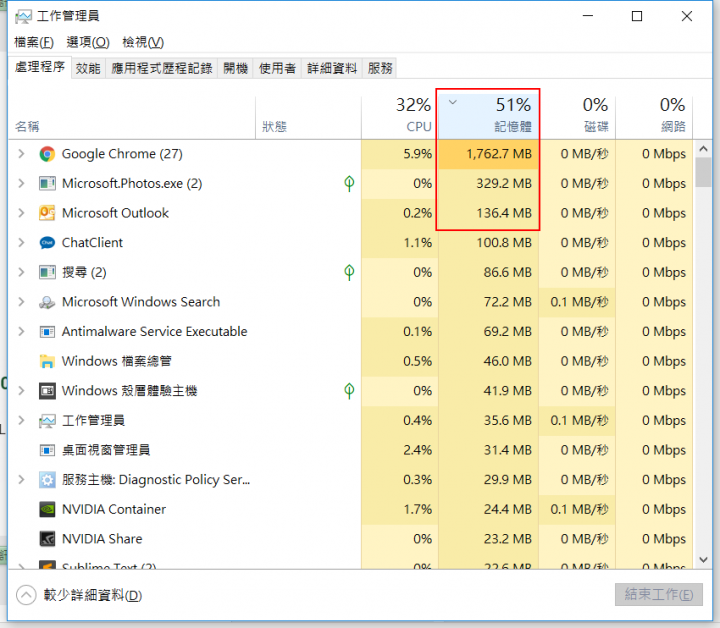This screenshot has width=720, height=628.
Task: Sort by the CPU column header
Action: 400,117
